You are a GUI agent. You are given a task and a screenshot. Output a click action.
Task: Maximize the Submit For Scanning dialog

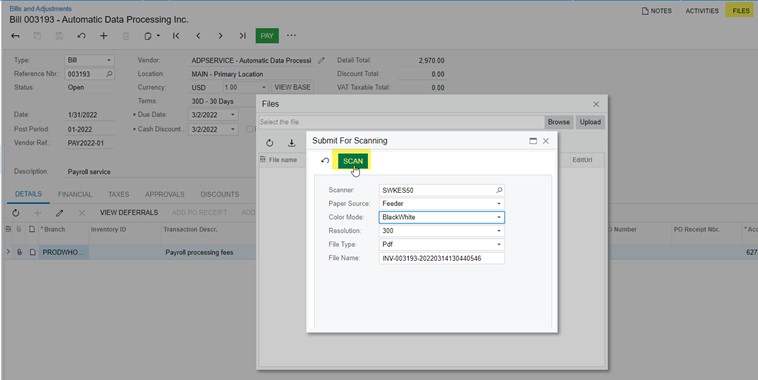point(533,141)
